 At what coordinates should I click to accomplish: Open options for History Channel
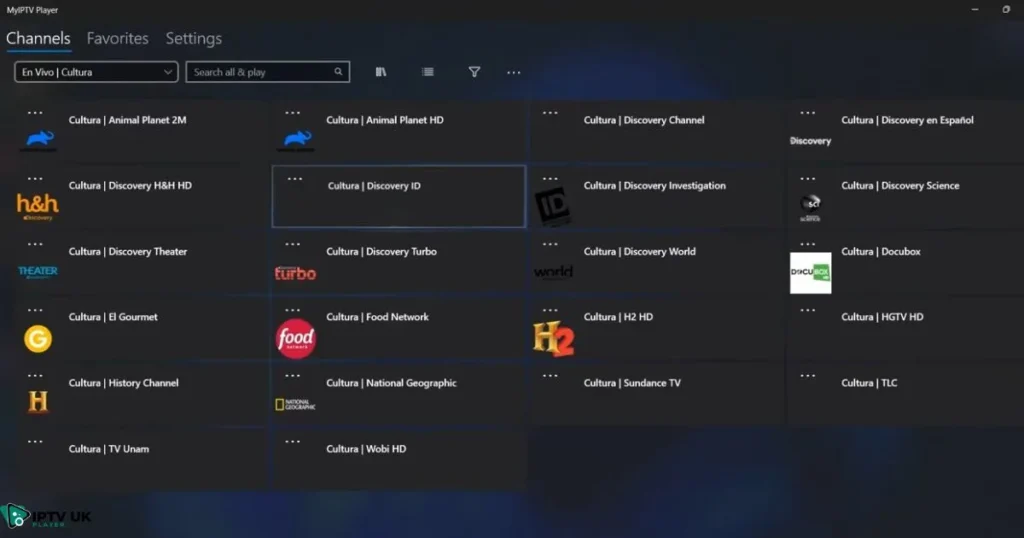(35, 375)
